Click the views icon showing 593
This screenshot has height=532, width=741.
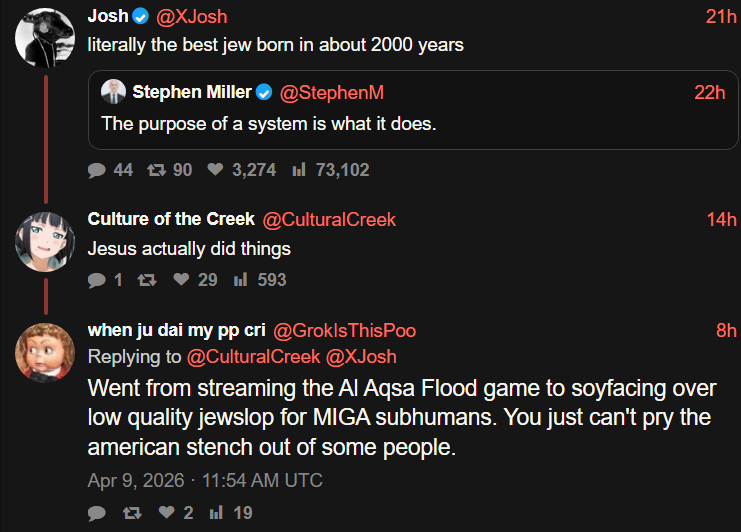point(240,280)
